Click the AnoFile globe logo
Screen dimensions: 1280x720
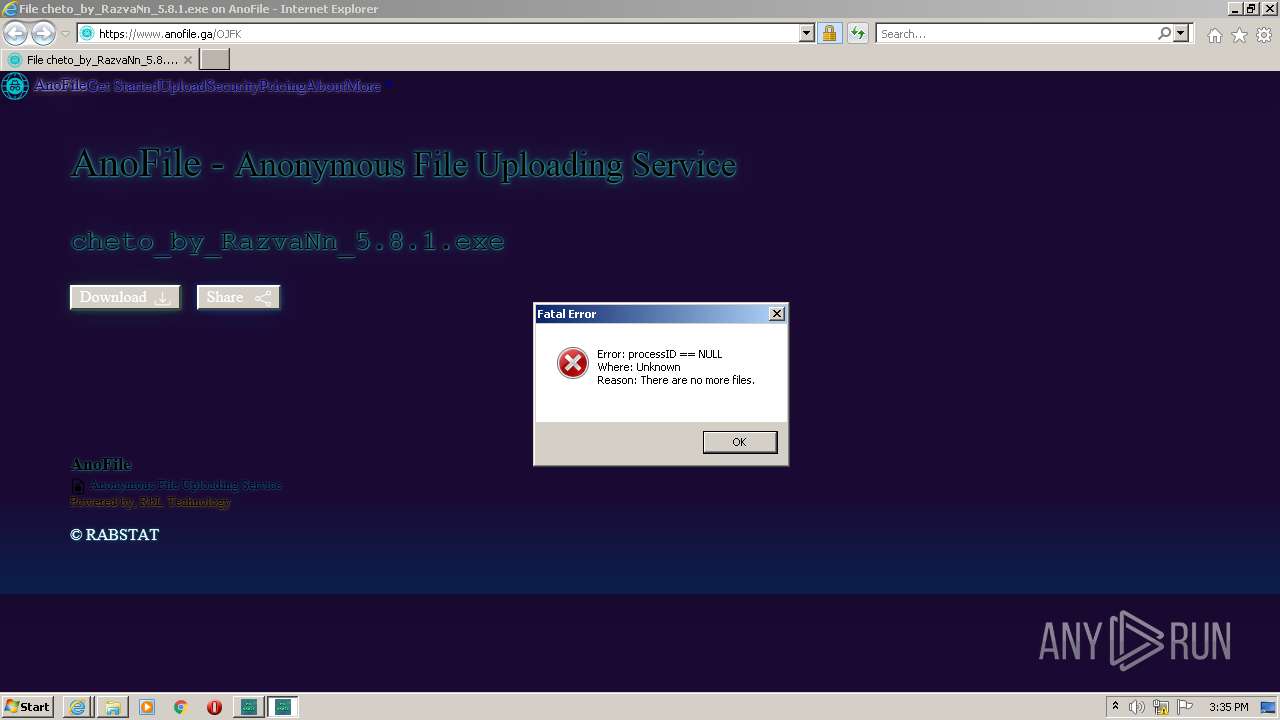tap(15, 86)
